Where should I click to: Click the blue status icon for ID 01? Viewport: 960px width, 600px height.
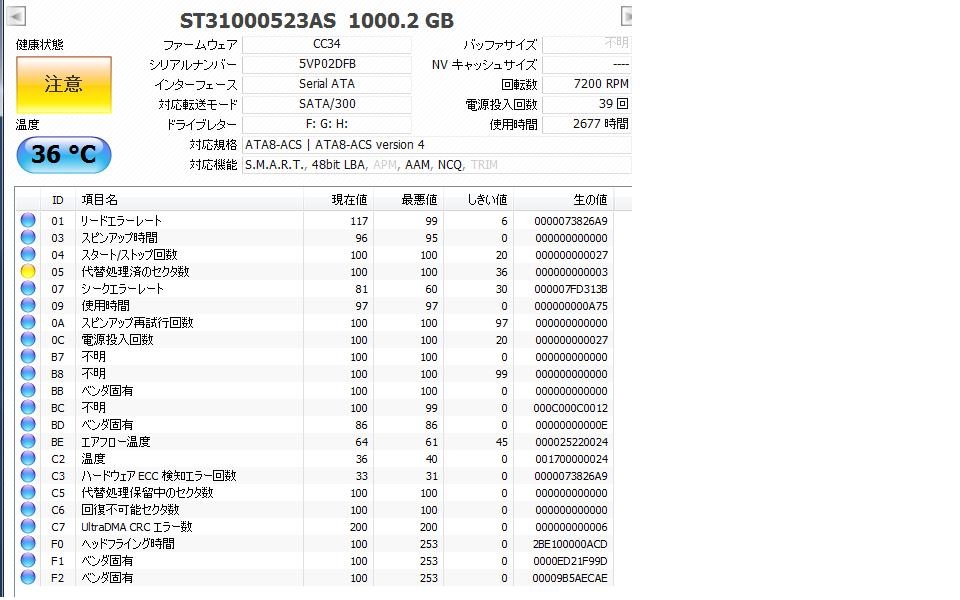point(28,220)
